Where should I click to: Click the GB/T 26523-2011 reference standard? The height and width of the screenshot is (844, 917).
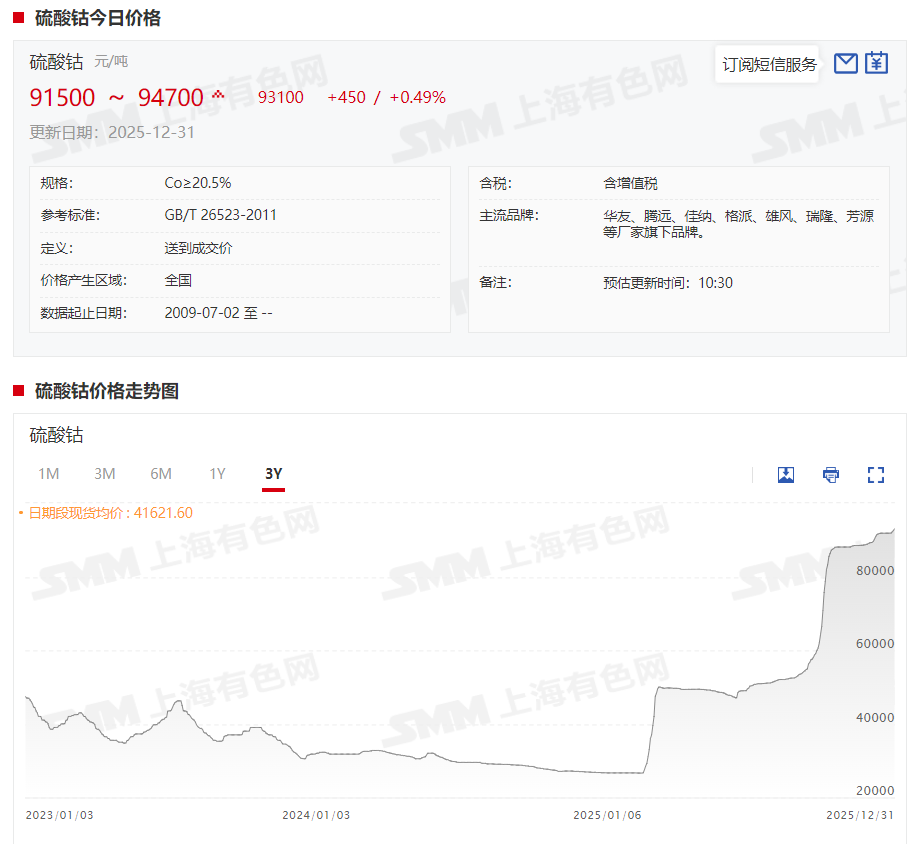click(221, 215)
